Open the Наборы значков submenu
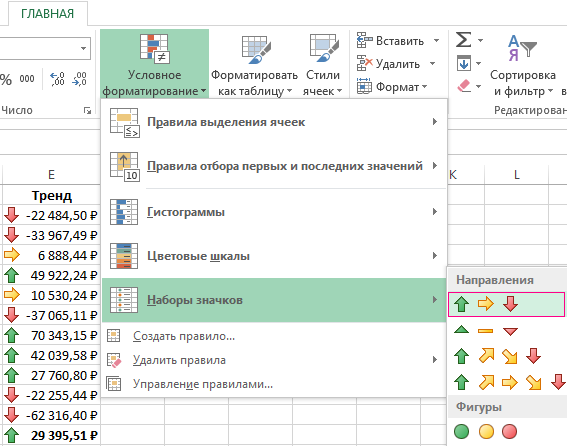The width and height of the screenshot is (567, 446). coord(274,300)
